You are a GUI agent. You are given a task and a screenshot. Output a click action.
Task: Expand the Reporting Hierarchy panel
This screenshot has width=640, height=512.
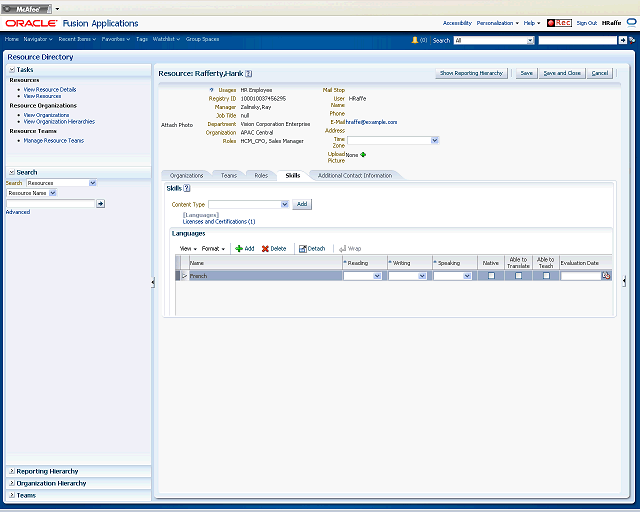coord(12,471)
